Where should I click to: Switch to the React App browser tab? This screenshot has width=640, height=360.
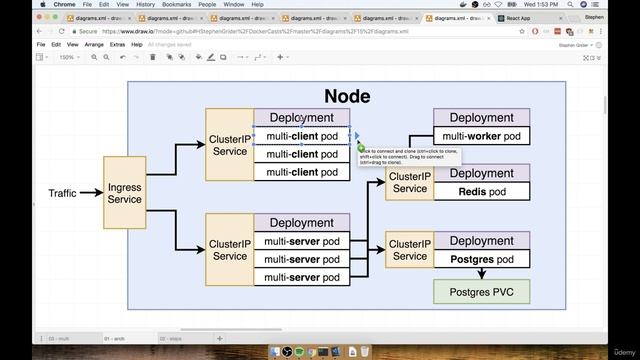click(x=529, y=18)
